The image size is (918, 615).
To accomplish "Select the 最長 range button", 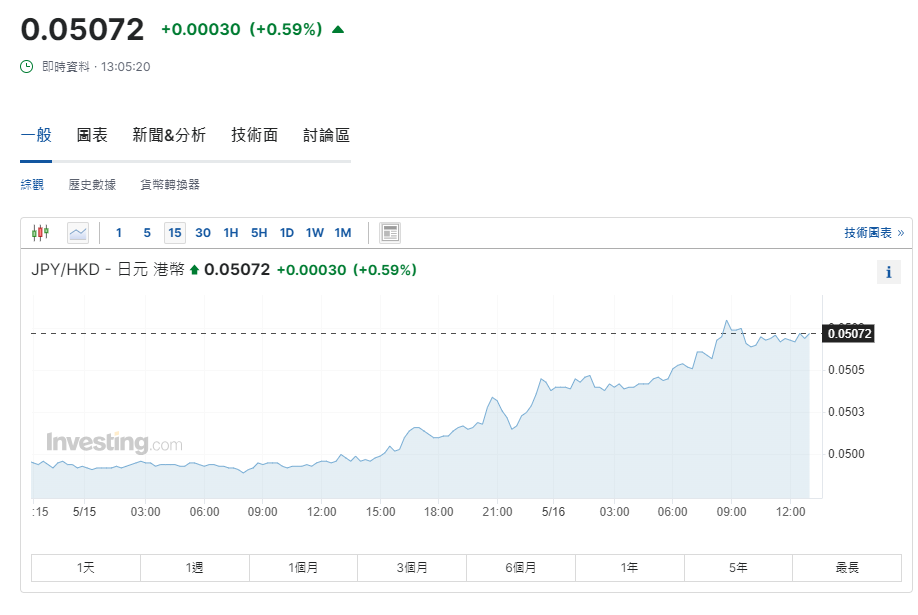I will [x=846, y=567].
